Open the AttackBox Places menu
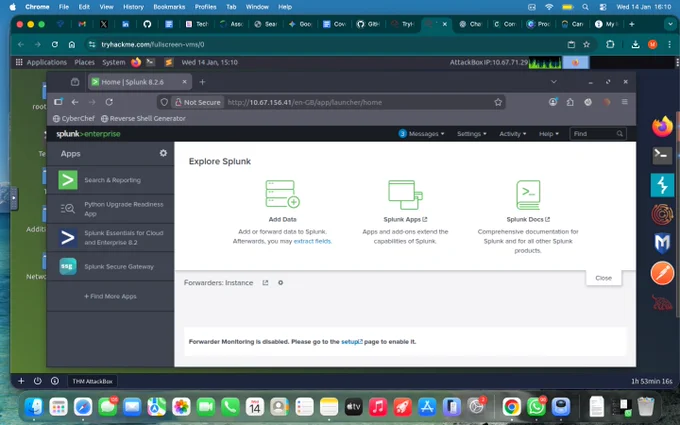This screenshot has height=425, width=680. [x=85, y=62]
